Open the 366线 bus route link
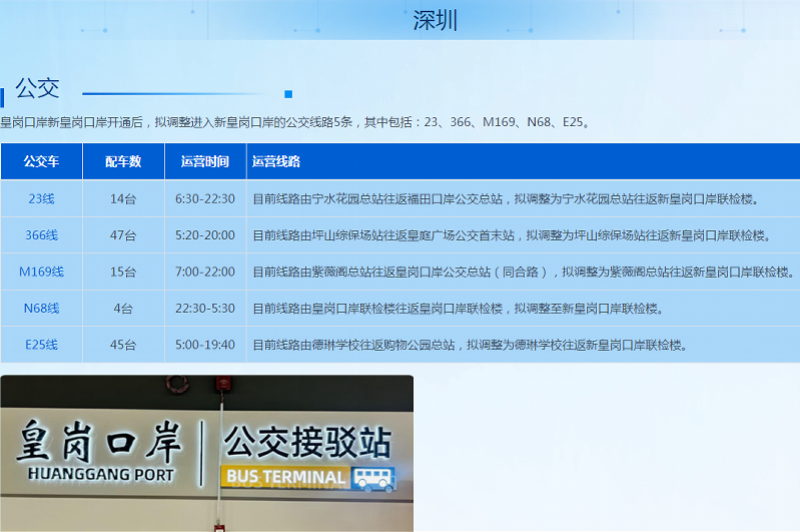Image resolution: width=800 pixels, height=532 pixels. click(41, 235)
